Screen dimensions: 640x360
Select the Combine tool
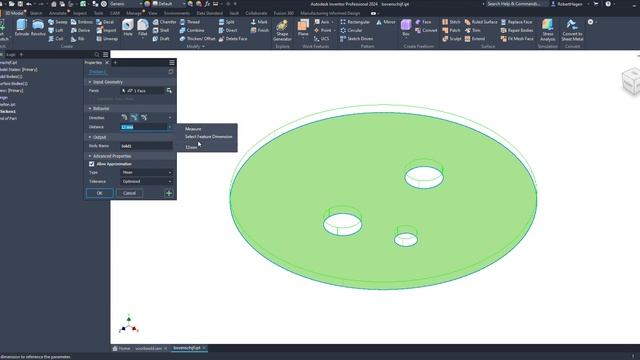[x=192, y=30]
